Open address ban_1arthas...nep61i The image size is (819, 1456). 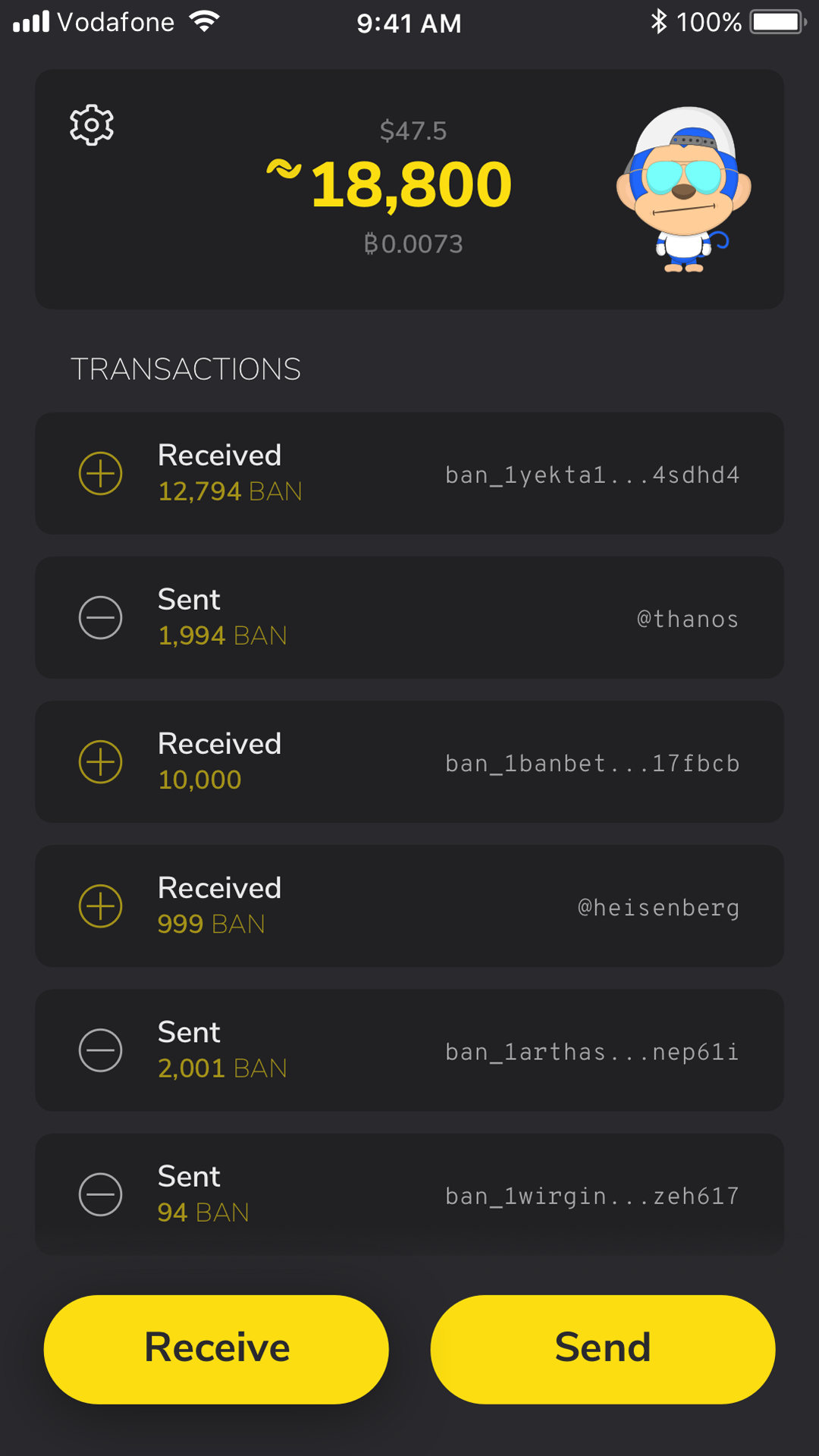click(592, 1052)
